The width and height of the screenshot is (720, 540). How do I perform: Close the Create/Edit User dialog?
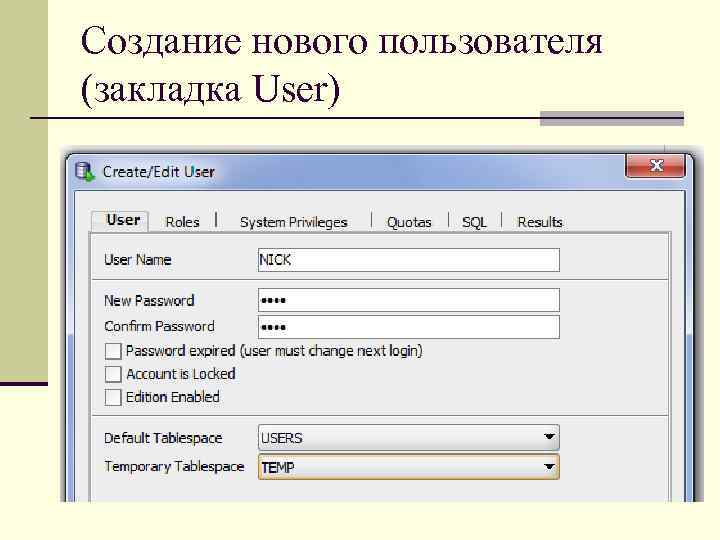[655, 166]
